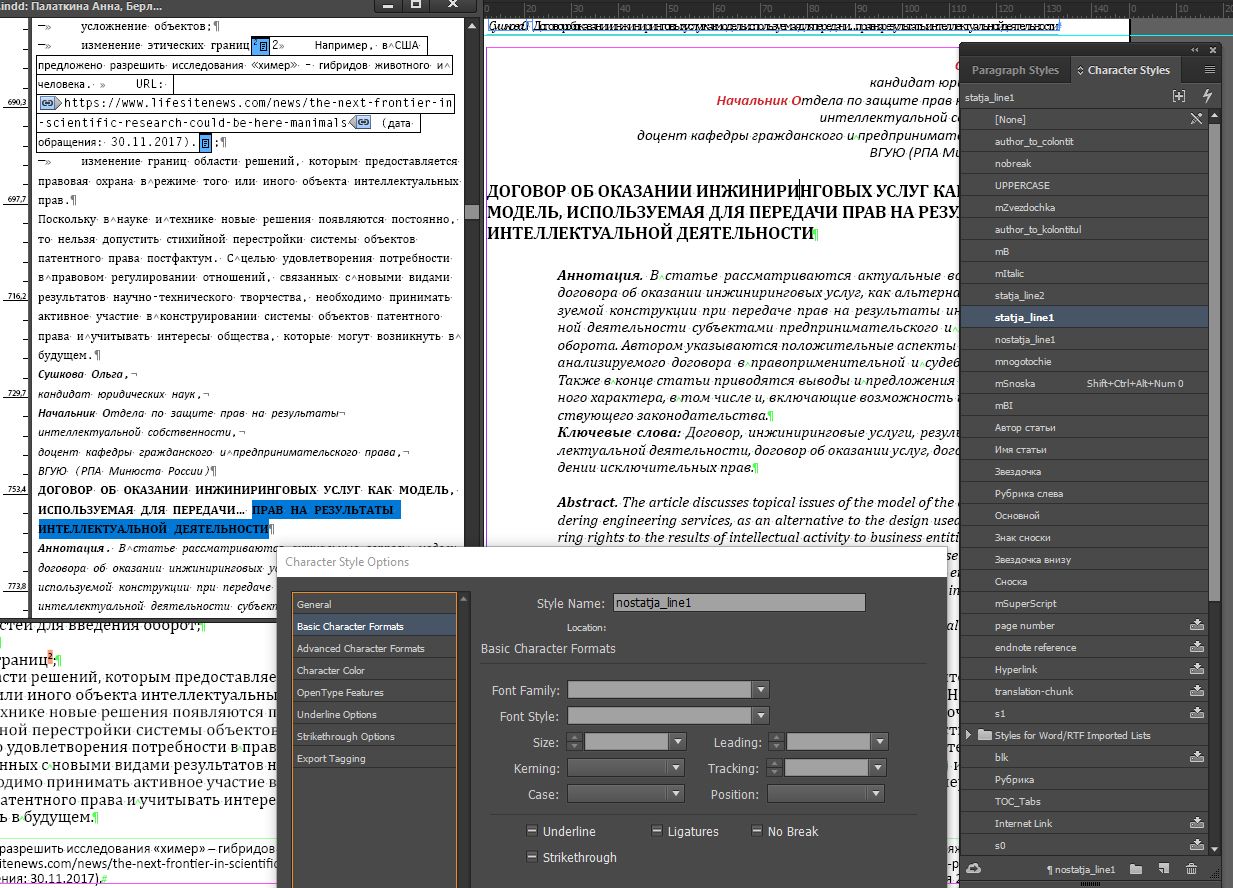Click the imported icon beside Internet Link

pos(1196,823)
